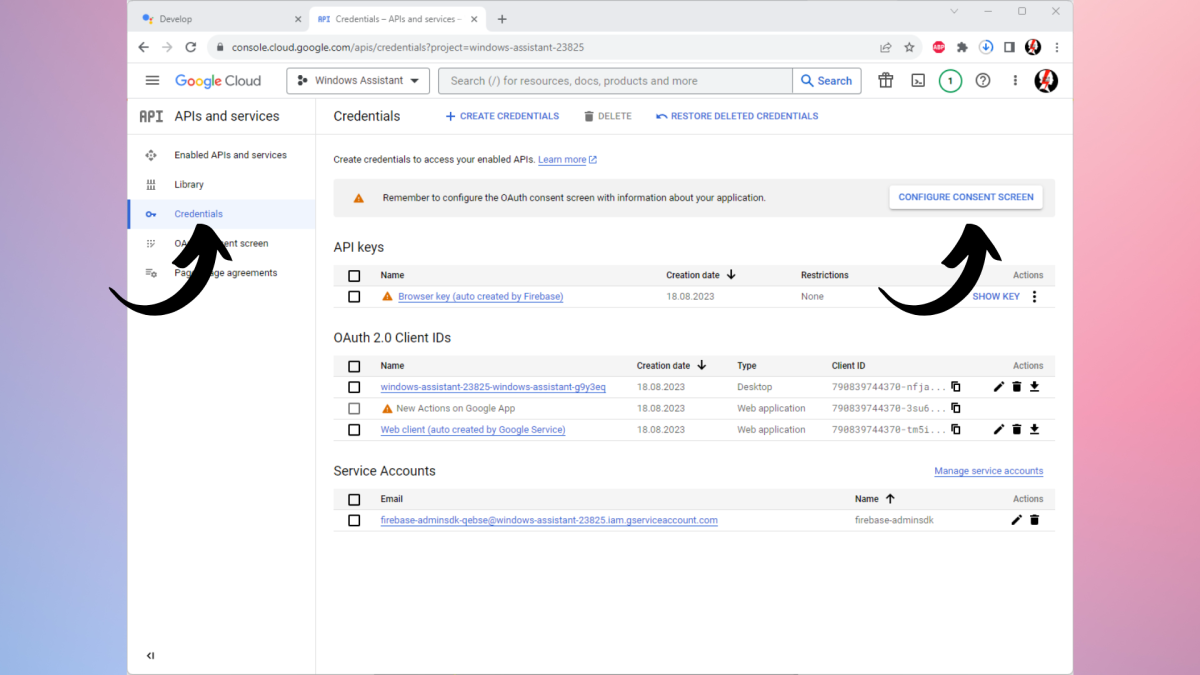Download JSON for windows-assistant-23825 desktop client

pos(1034,387)
